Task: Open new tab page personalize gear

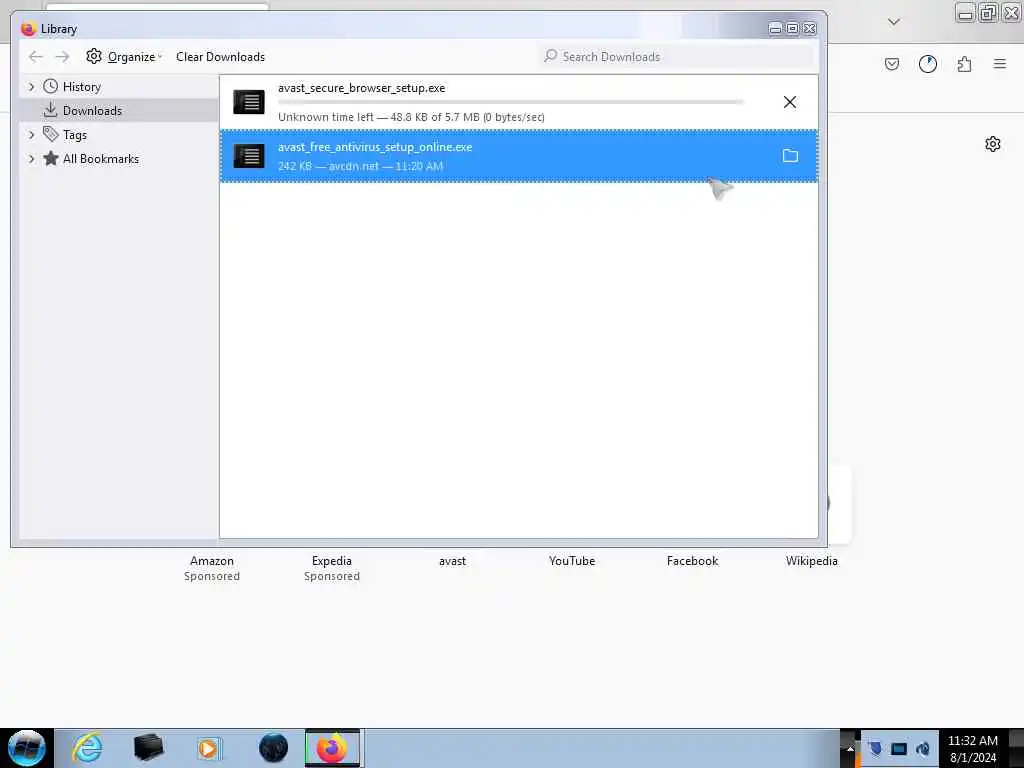Action: tap(993, 144)
